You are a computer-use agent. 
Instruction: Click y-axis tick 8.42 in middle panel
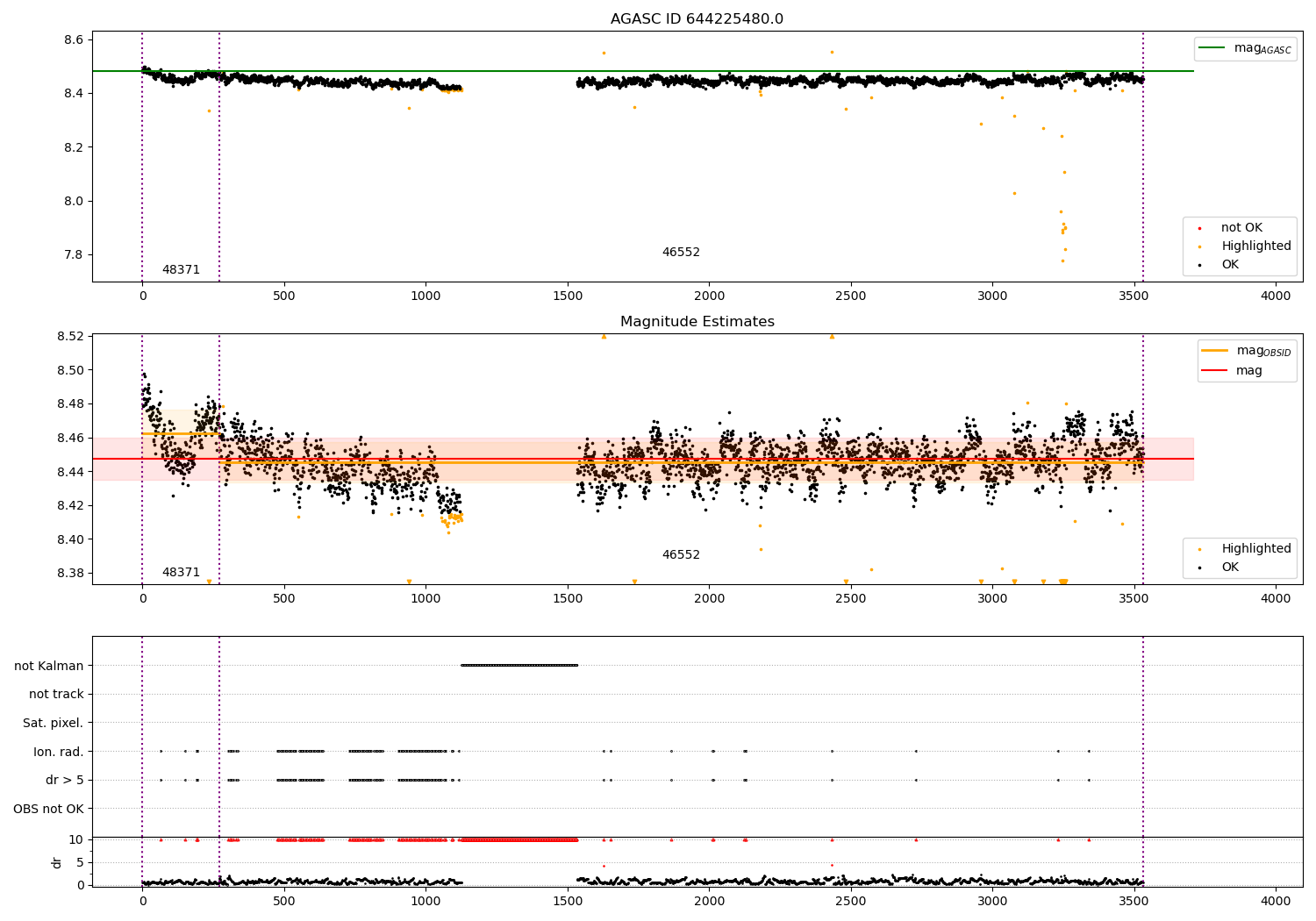[70, 505]
